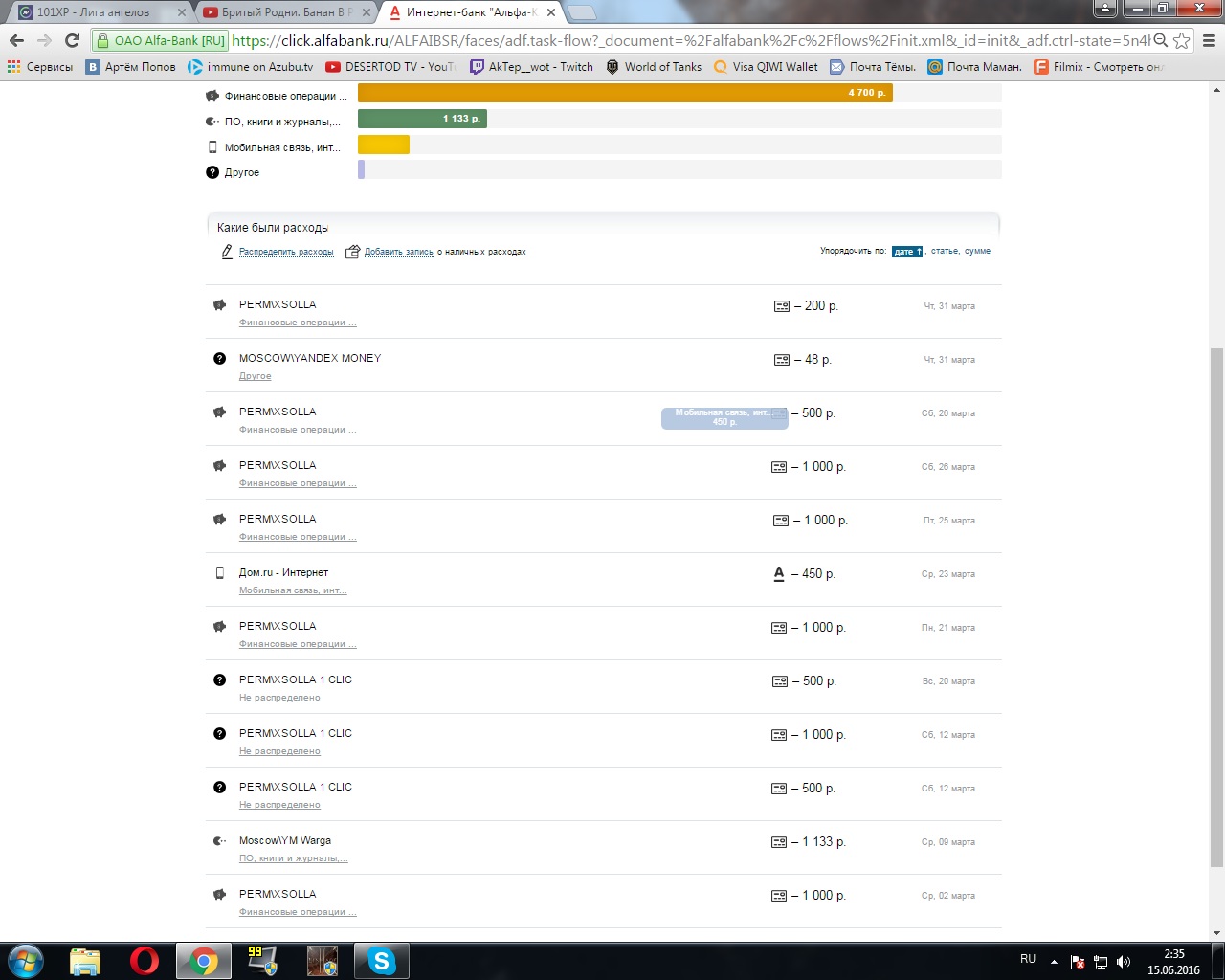
Task: Click the Распределить расходы link
Action: coord(286,252)
